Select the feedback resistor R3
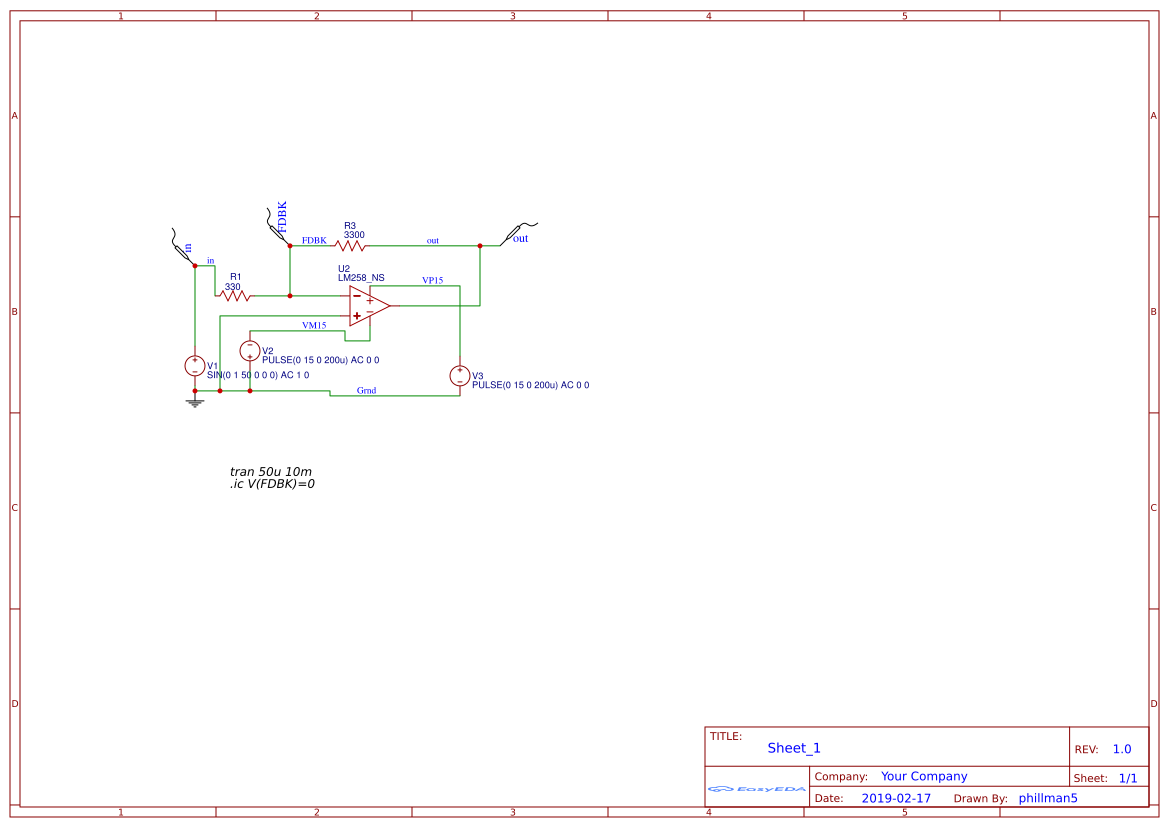 [352, 243]
